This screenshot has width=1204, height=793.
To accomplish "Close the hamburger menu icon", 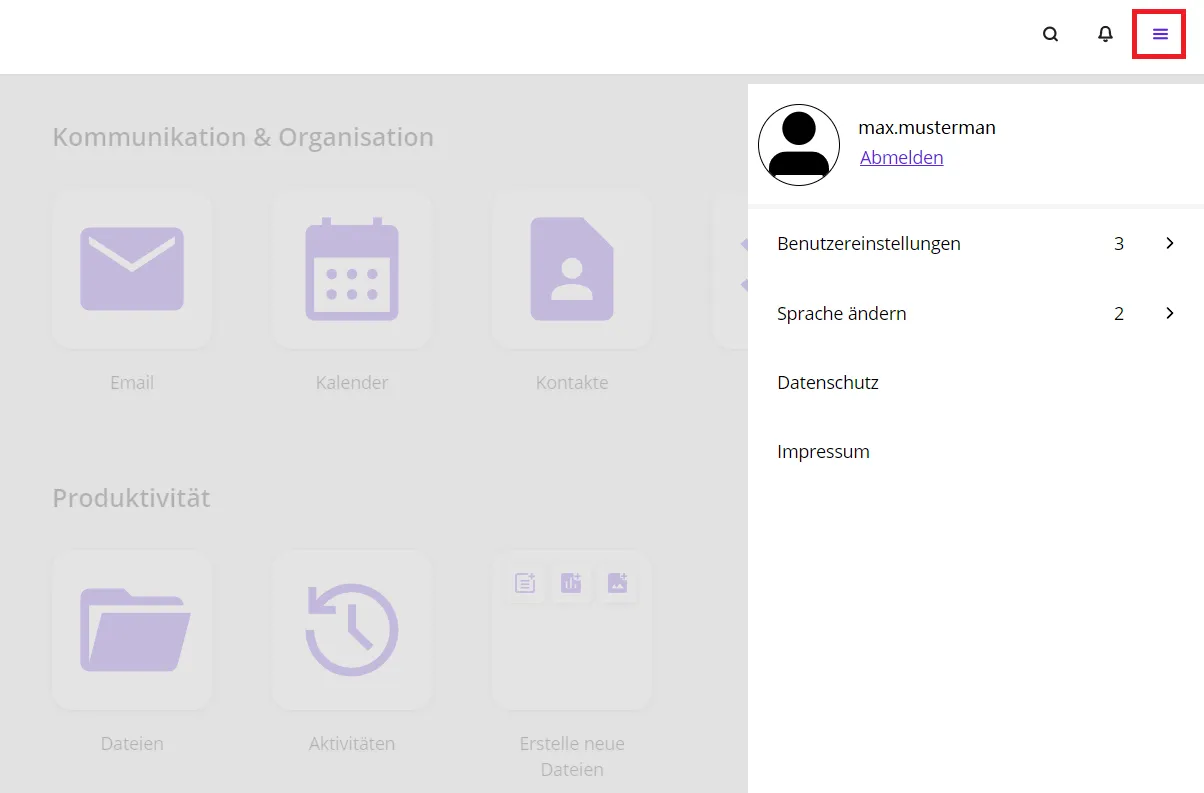I will pyautogui.click(x=1160, y=34).
